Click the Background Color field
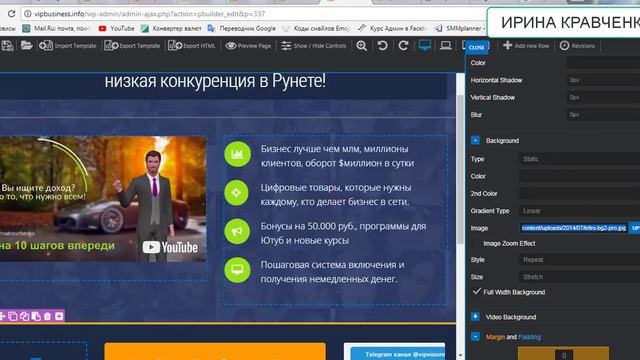Image resolution: width=640 pixels, height=360 pixels. [x=580, y=176]
